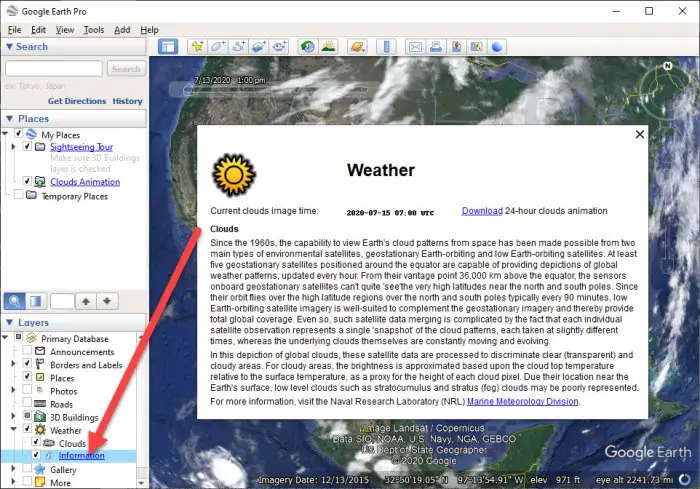Click the Gallery star icon in Layers

click(x=40, y=469)
